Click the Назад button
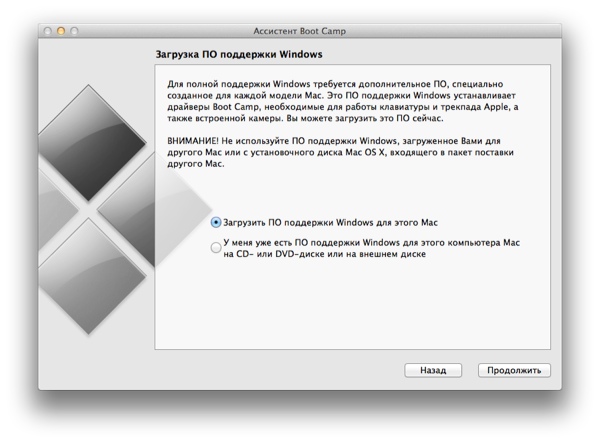Viewport: 600px width, 443px height. pyautogui.click(x=433, y=370)
